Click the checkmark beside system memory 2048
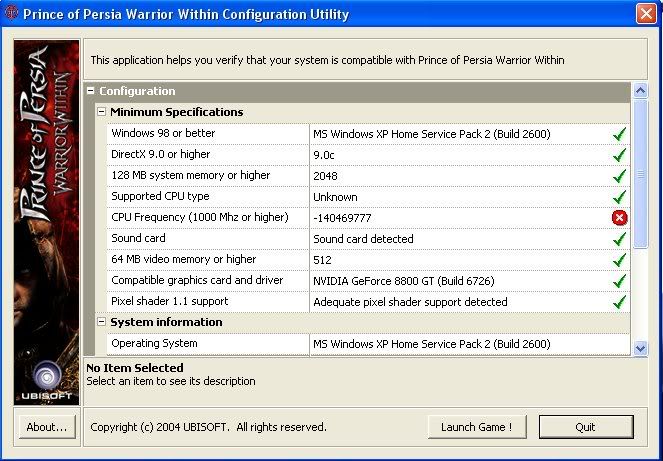The width and height of the screenshot is (663, 461). [x=619, y=176]
